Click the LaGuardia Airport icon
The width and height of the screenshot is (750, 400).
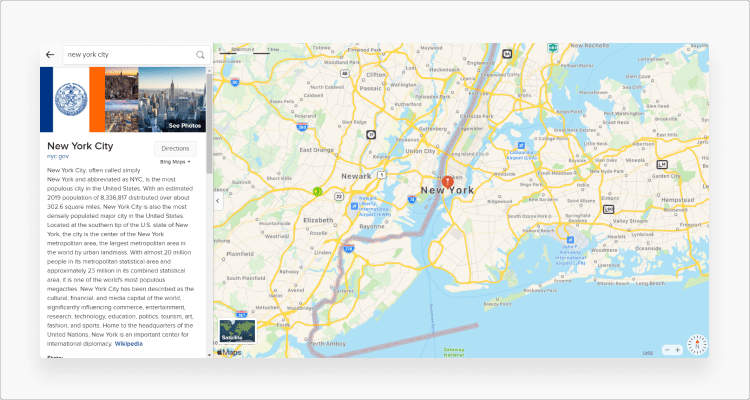tap(521, 145)
